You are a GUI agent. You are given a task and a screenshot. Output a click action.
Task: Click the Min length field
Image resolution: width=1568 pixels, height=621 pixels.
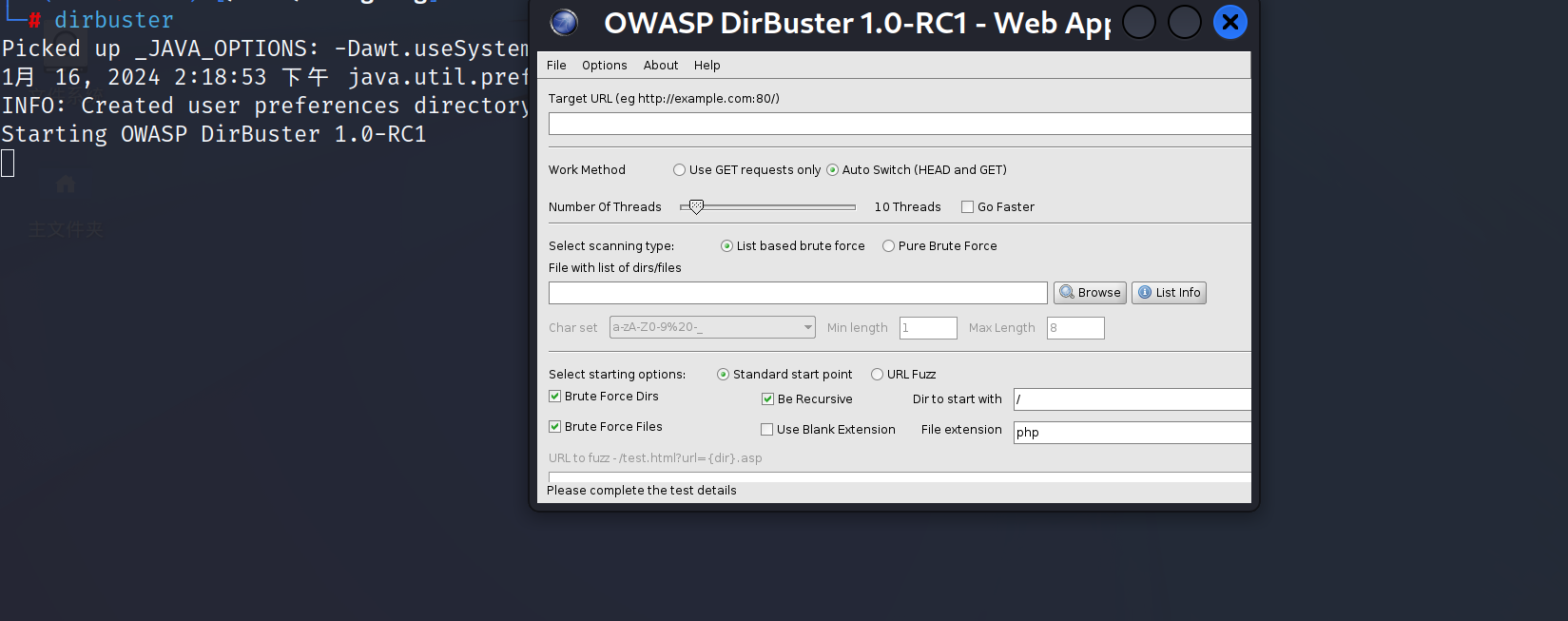(x=928, y=328)
